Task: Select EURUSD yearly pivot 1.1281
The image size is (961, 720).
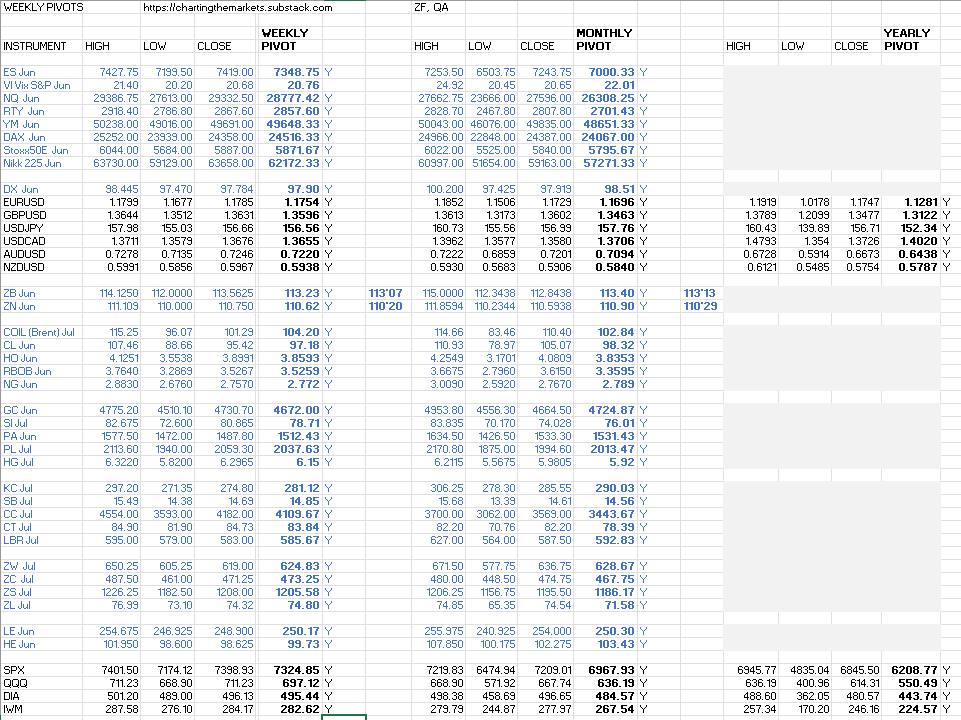Action: pyautogui.click(x=921, y=202)
